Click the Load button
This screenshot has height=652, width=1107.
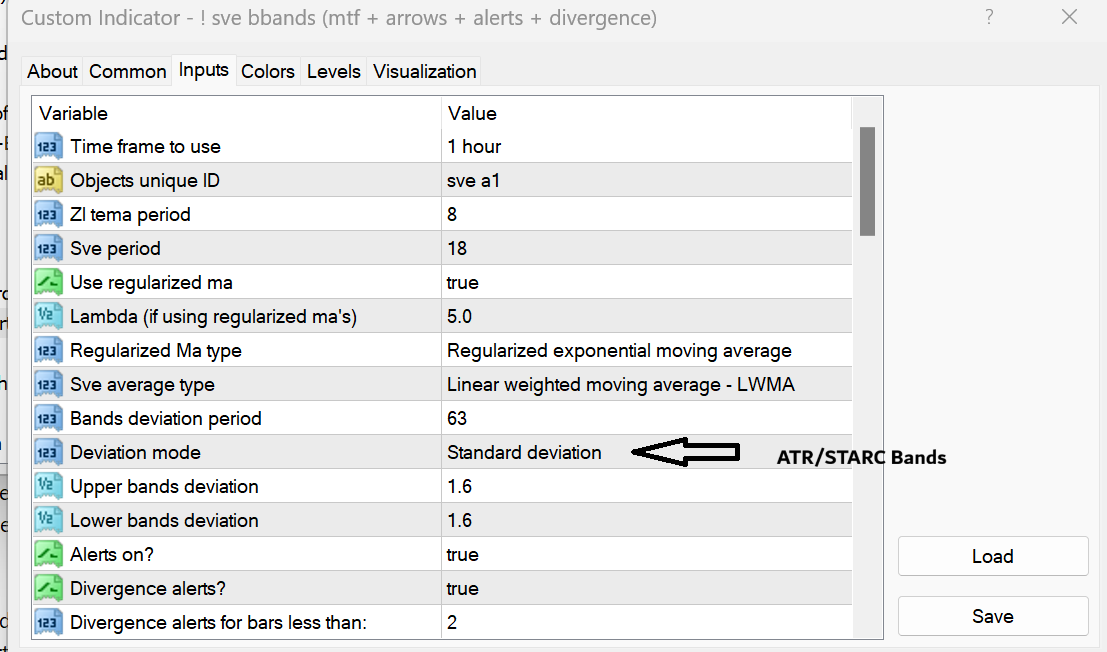click(x=992, y=556)
